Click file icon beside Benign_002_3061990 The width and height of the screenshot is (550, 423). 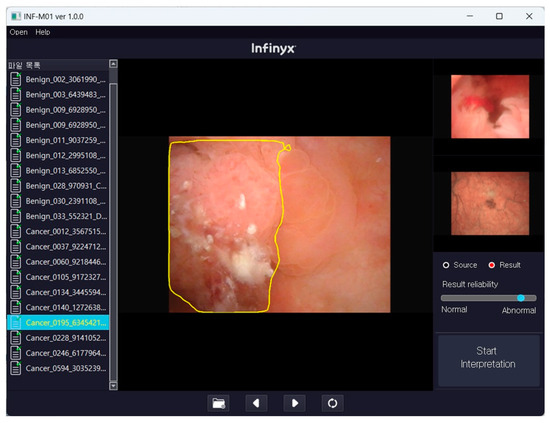point(15,79)
